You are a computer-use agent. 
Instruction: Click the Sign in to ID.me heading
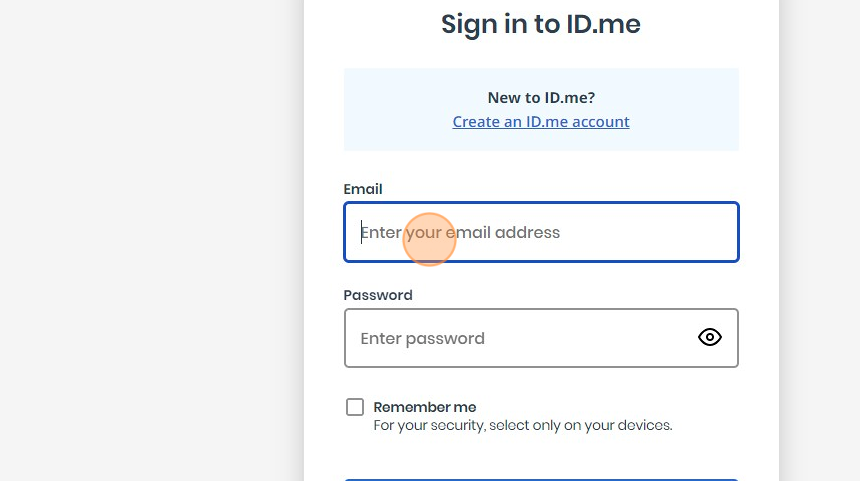[541, 24]
